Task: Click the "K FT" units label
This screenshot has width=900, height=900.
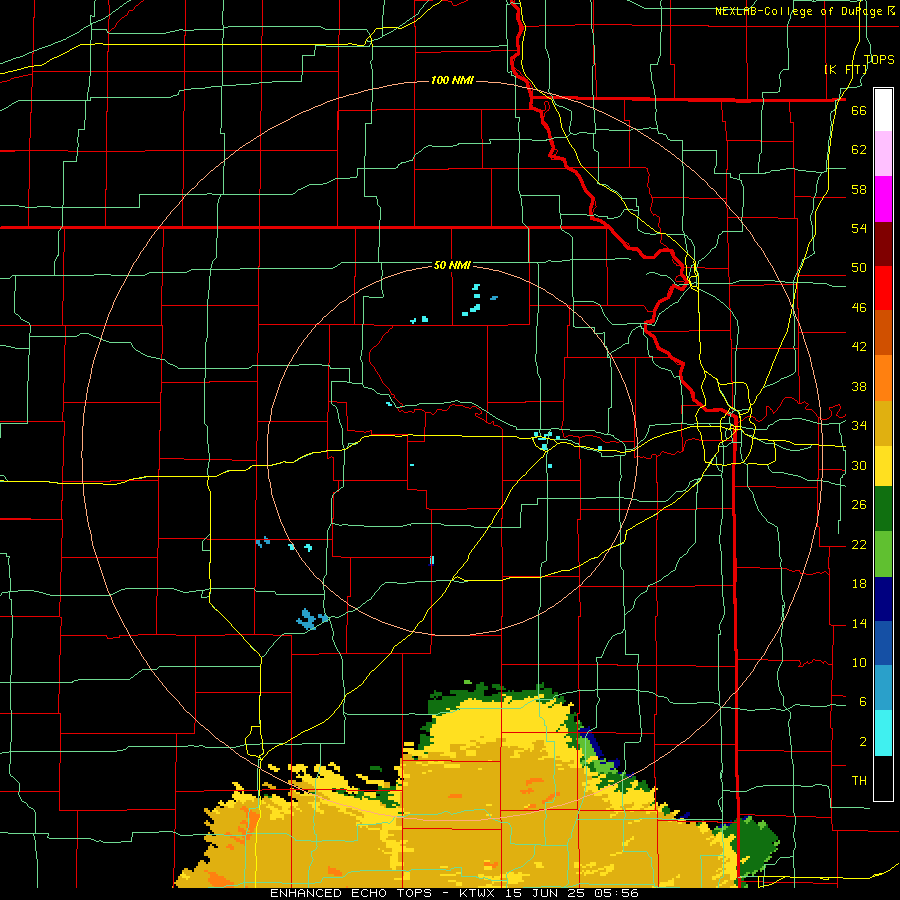Action: click(845, 69)
